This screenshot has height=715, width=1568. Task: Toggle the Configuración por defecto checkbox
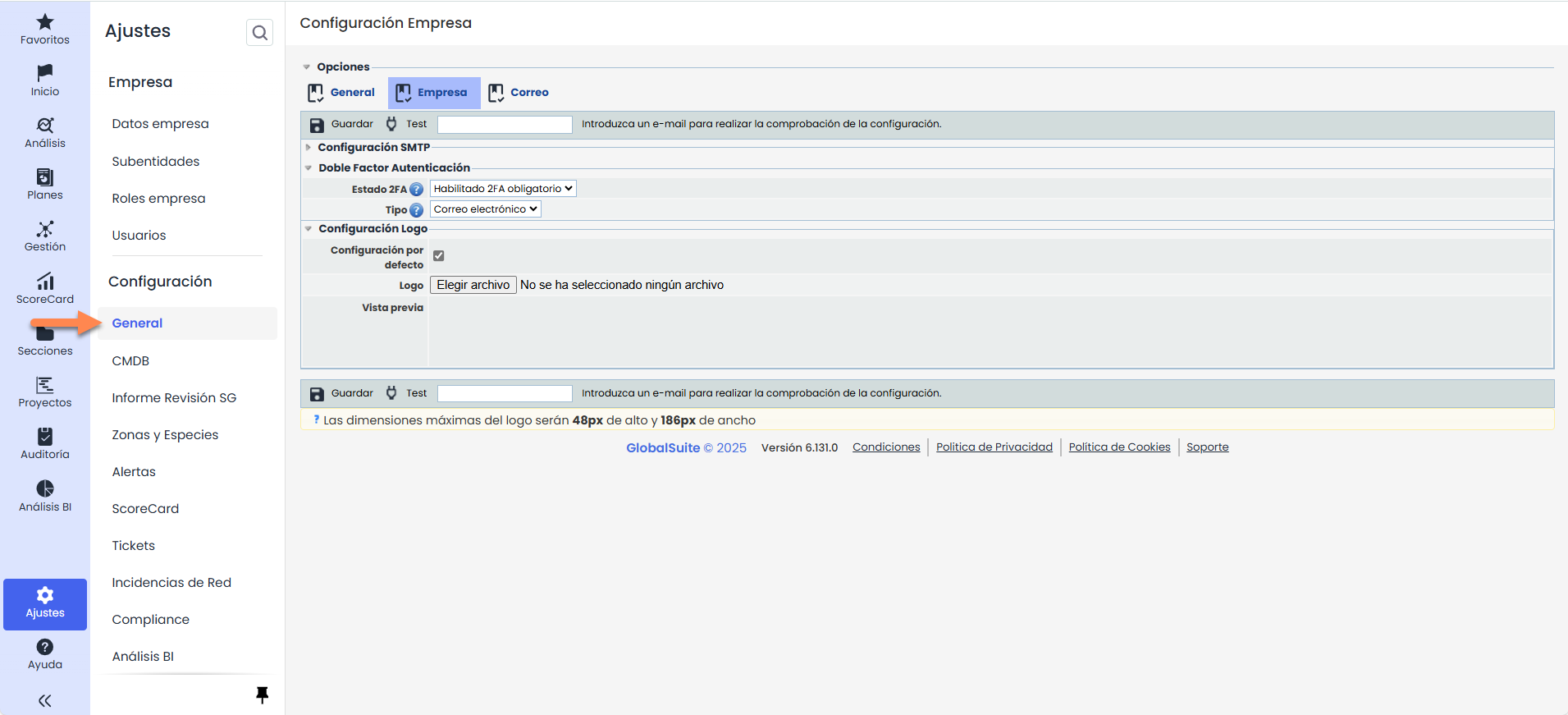pos(439,256)
